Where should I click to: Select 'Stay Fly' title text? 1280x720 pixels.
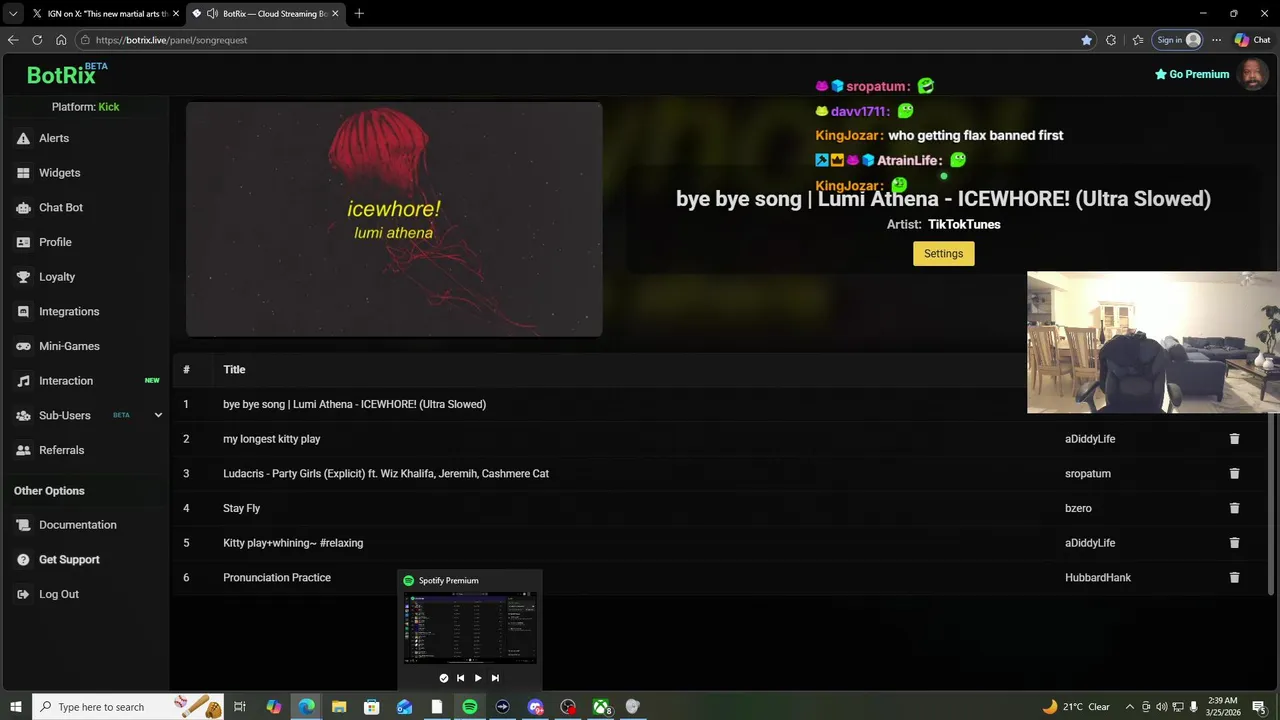click(x=241, y=508)
